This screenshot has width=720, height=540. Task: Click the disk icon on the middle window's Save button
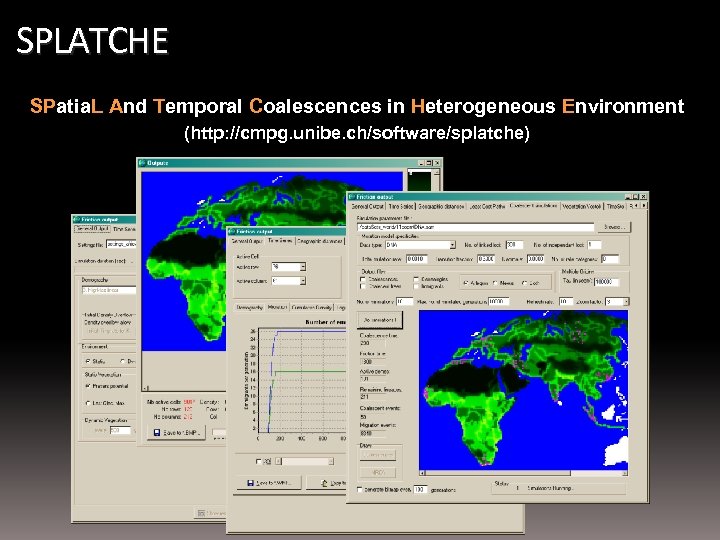(x=250, y=483)
